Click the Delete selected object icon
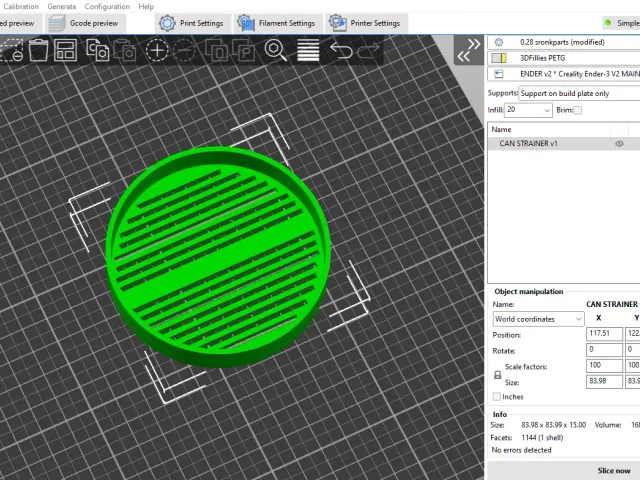640x480 pixels. click(x=11, y=50)
